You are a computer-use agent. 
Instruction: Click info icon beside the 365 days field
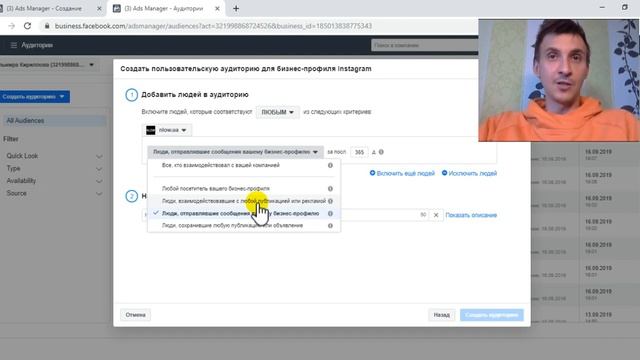381,152
